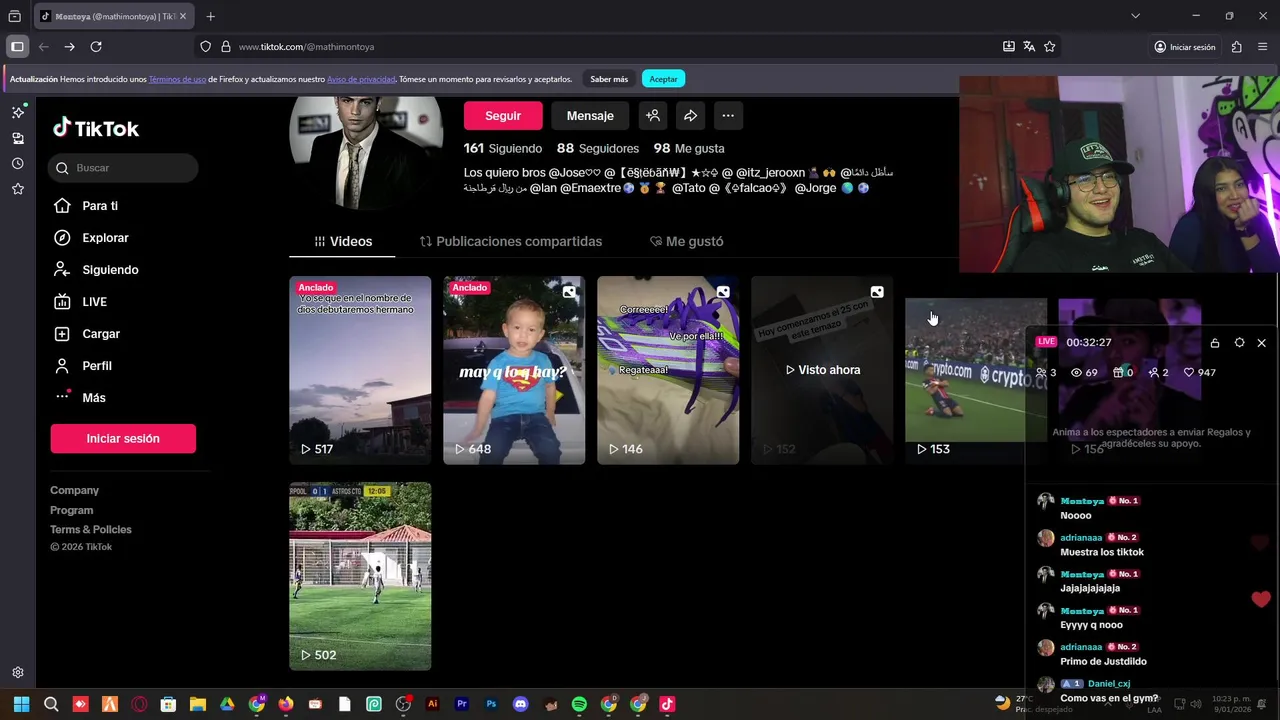
Task: Bookmark this page with star icon
Action: point(1049,46)
